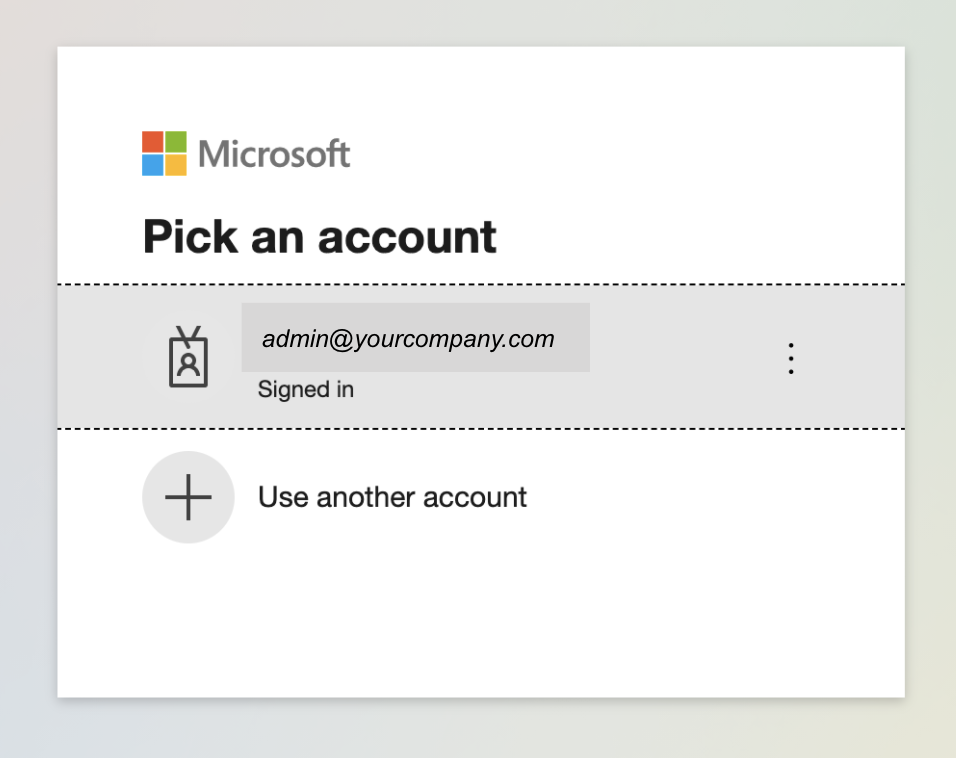Viewport: 956px width, 758px height.
Task: Click the plus icon for another account
Action: tap(188, 497)
